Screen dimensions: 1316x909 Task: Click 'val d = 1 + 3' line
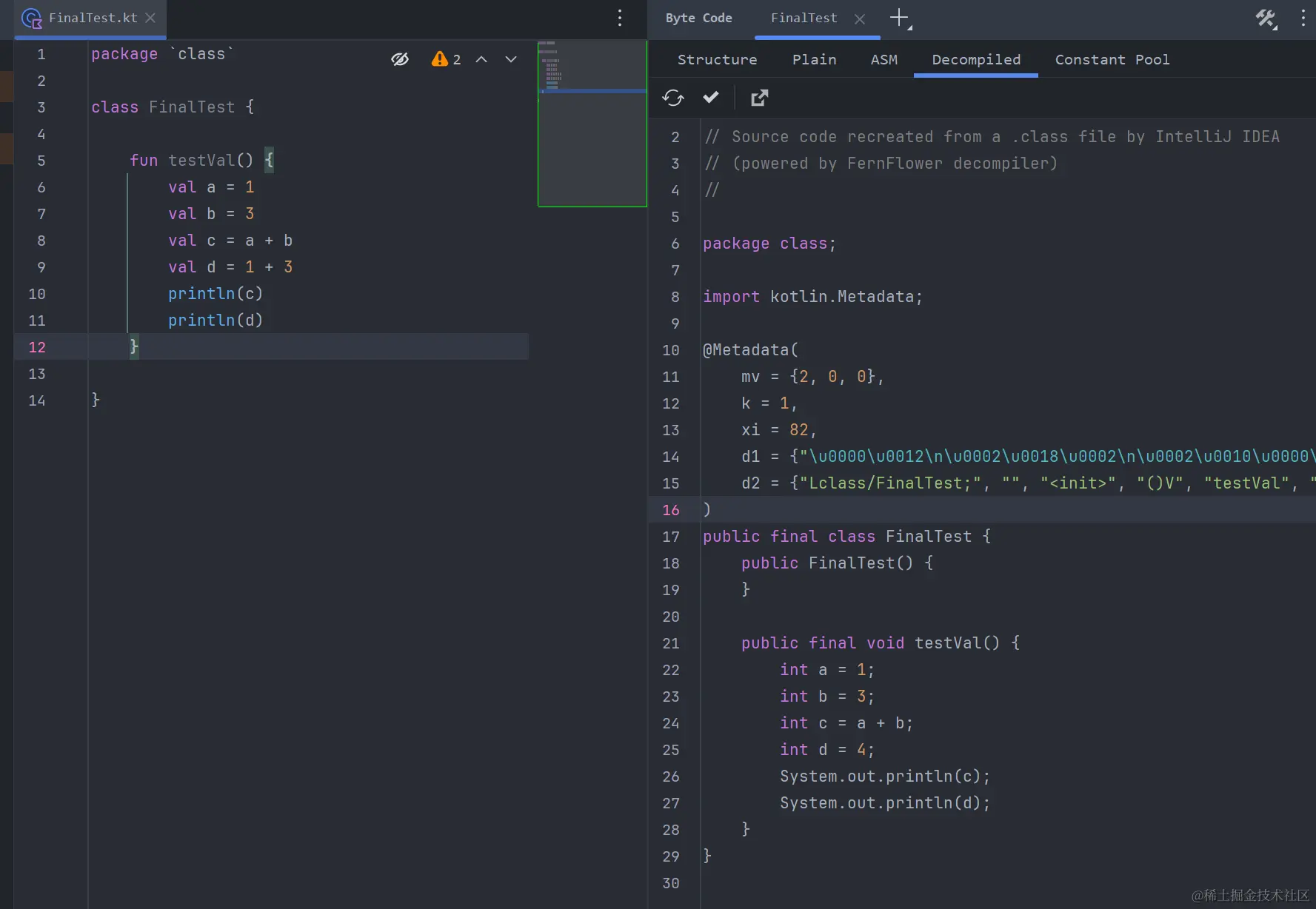point(230,267)
